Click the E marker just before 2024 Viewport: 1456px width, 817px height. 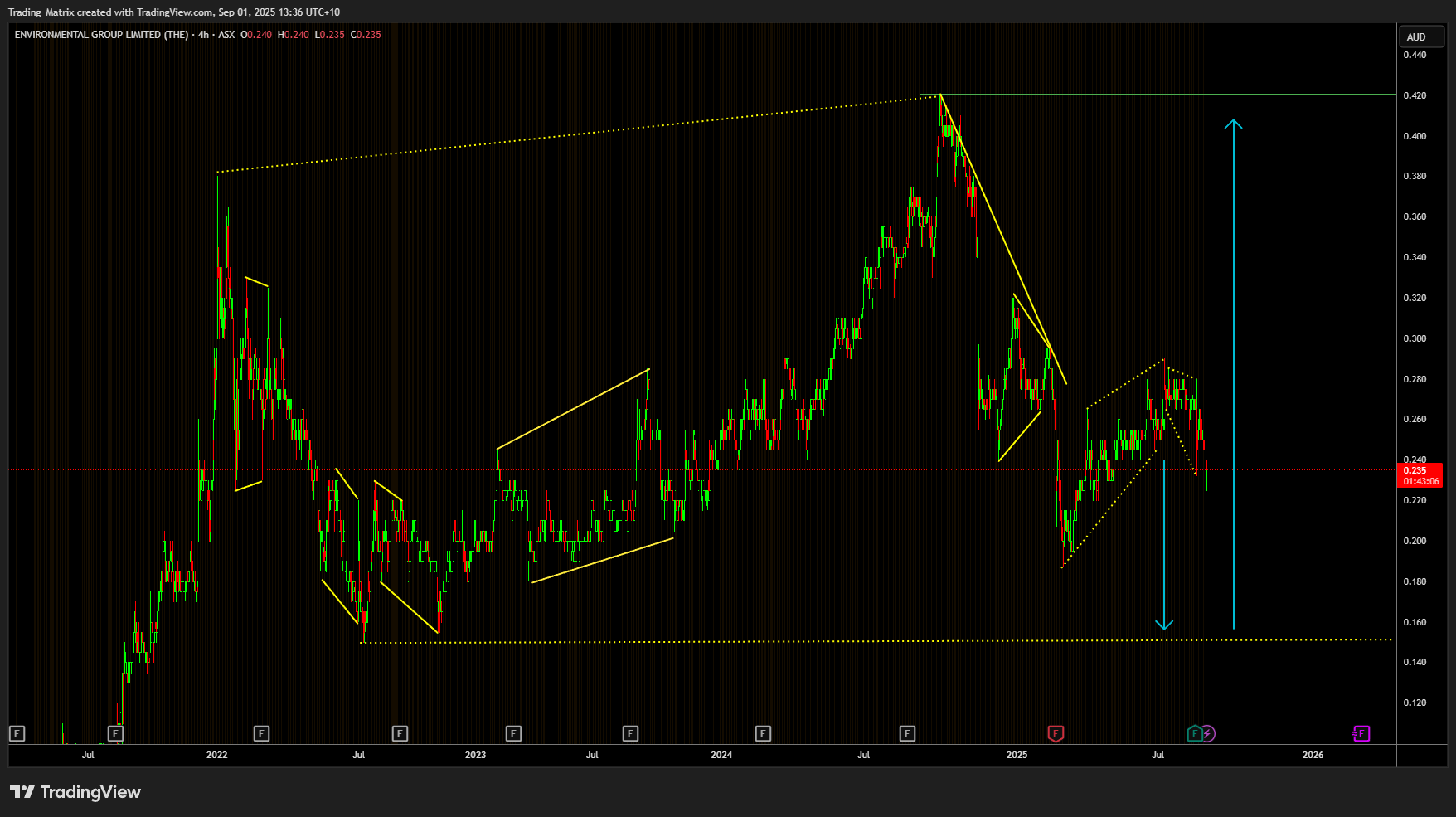tap(630, 733)
